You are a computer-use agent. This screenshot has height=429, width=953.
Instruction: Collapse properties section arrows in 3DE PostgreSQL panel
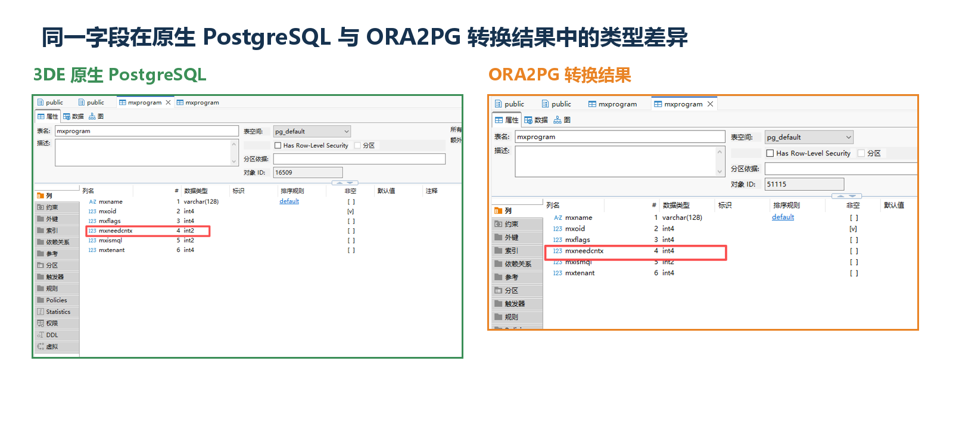[344, 182]
